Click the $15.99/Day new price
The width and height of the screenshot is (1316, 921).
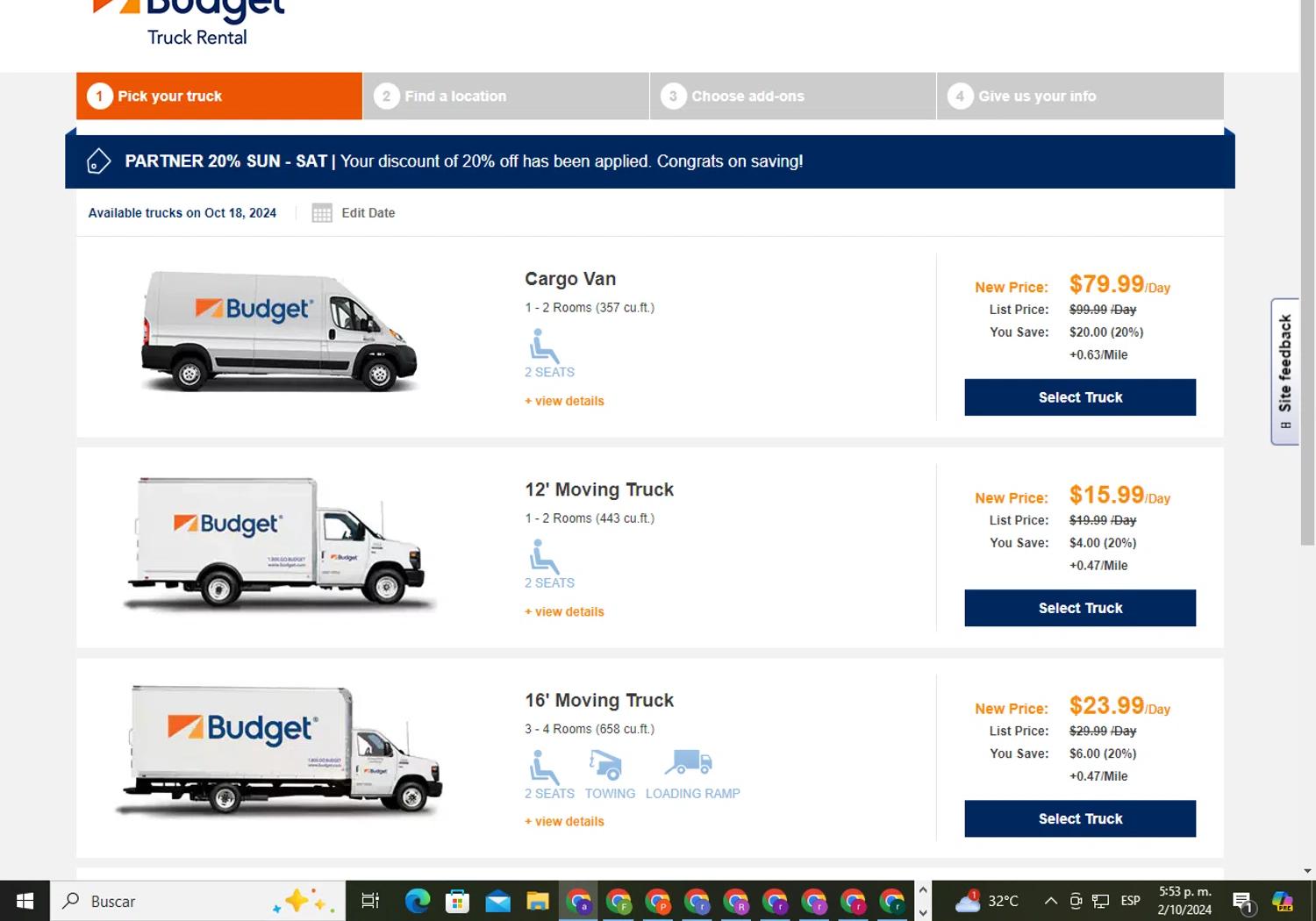coord(1119,495)
